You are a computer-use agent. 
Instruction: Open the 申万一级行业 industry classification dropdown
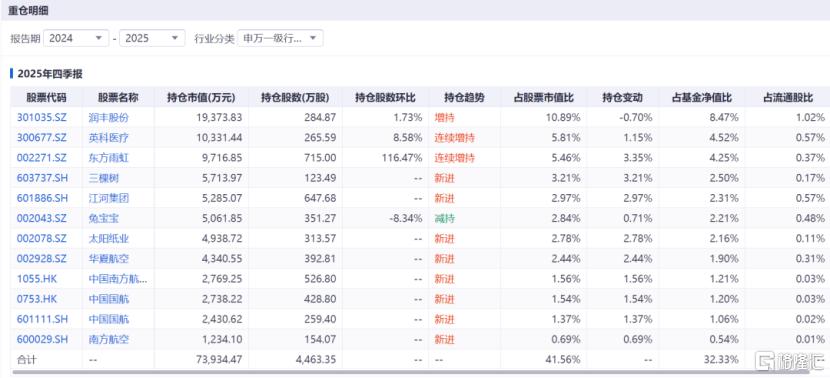[280, 38]
